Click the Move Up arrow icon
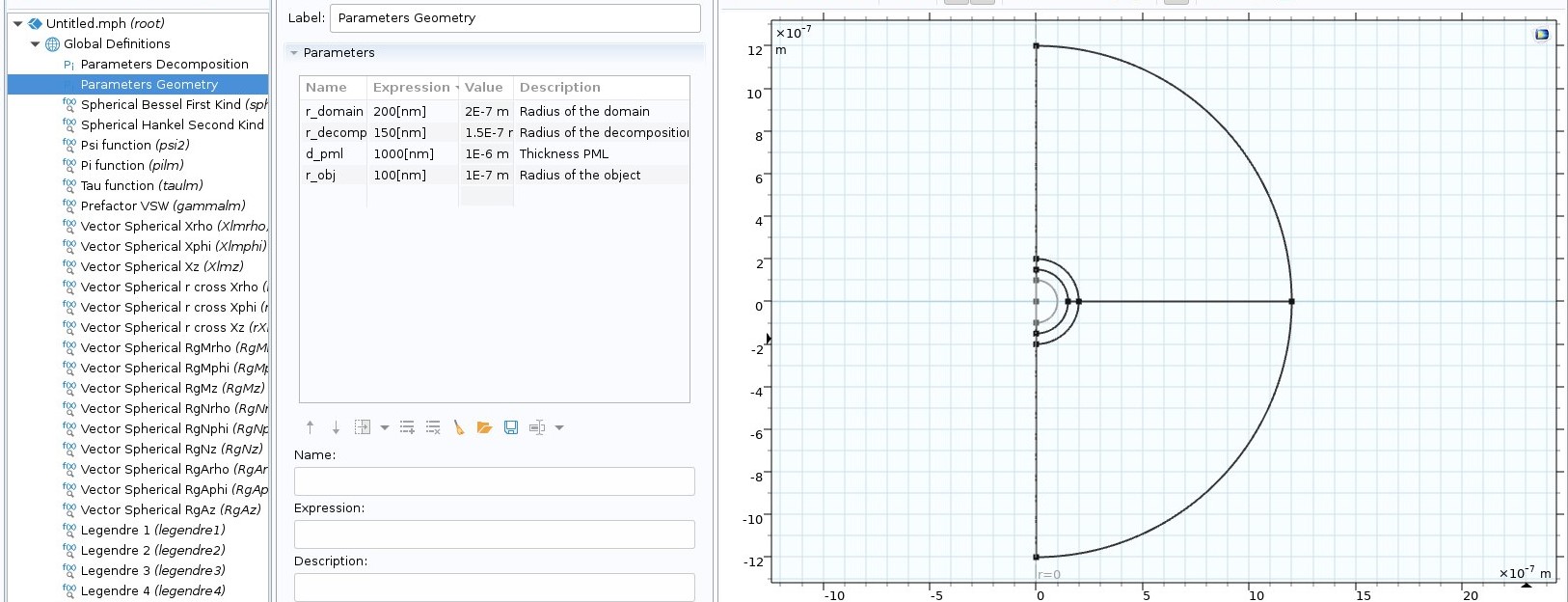Screen dimensions: 1568x602 pyautogui.click(x=310, y=427)
